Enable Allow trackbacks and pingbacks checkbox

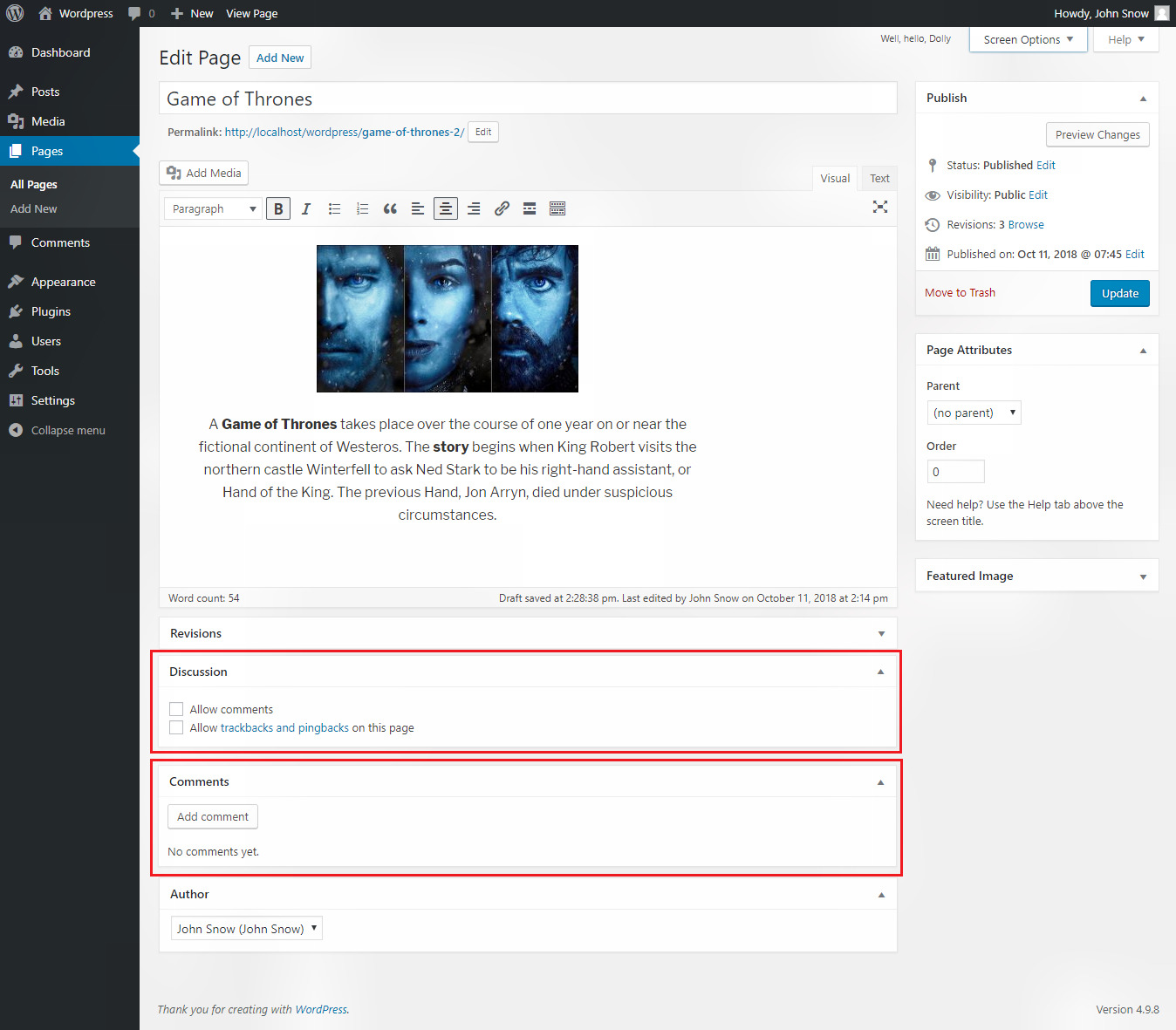coord(176,727)
